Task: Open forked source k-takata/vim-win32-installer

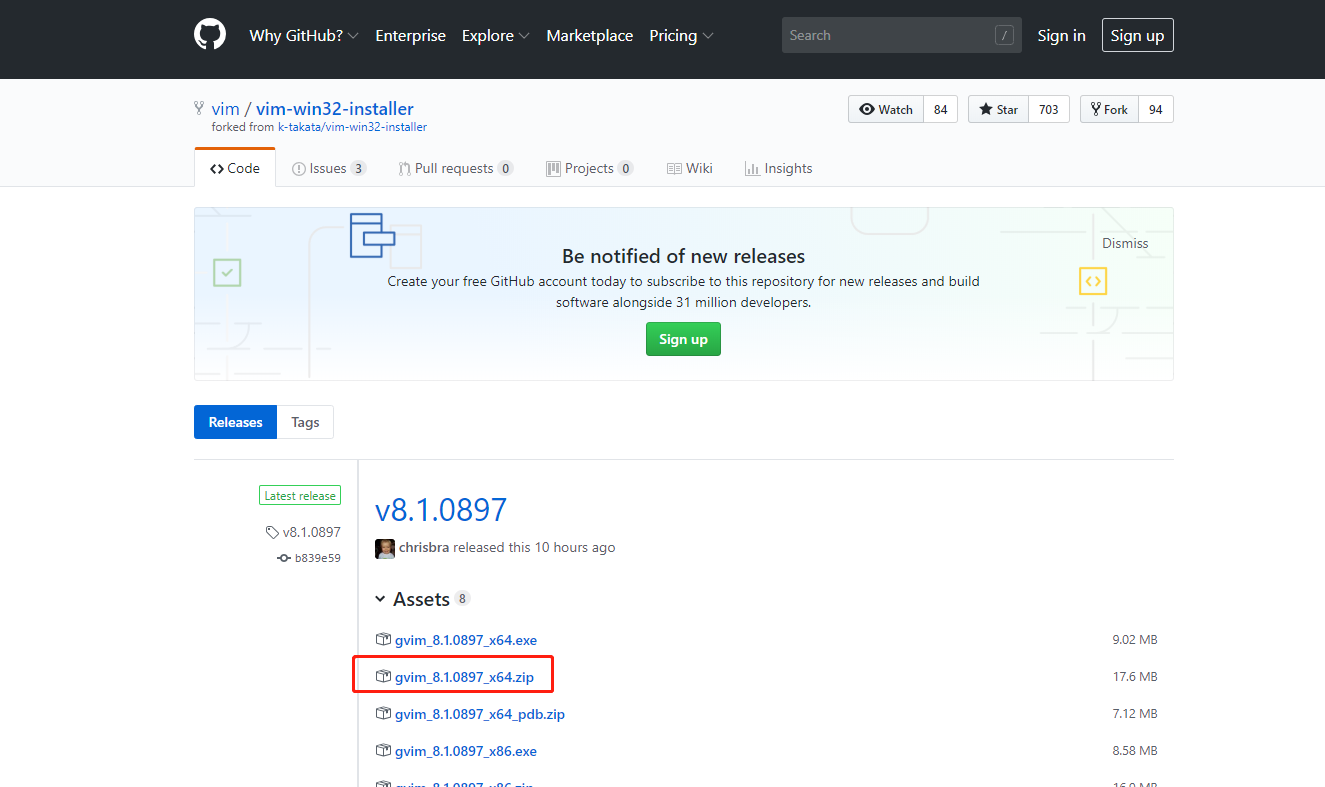Action: 352,127
